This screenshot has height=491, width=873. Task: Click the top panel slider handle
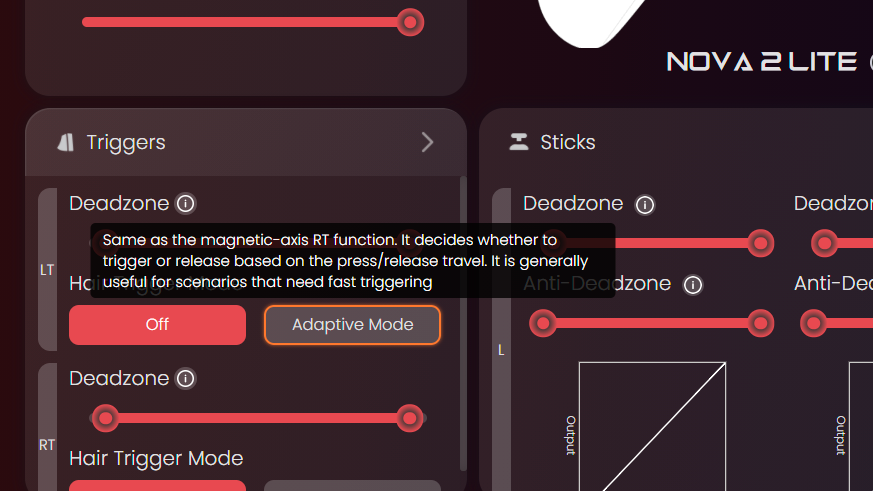pos(410,22)
